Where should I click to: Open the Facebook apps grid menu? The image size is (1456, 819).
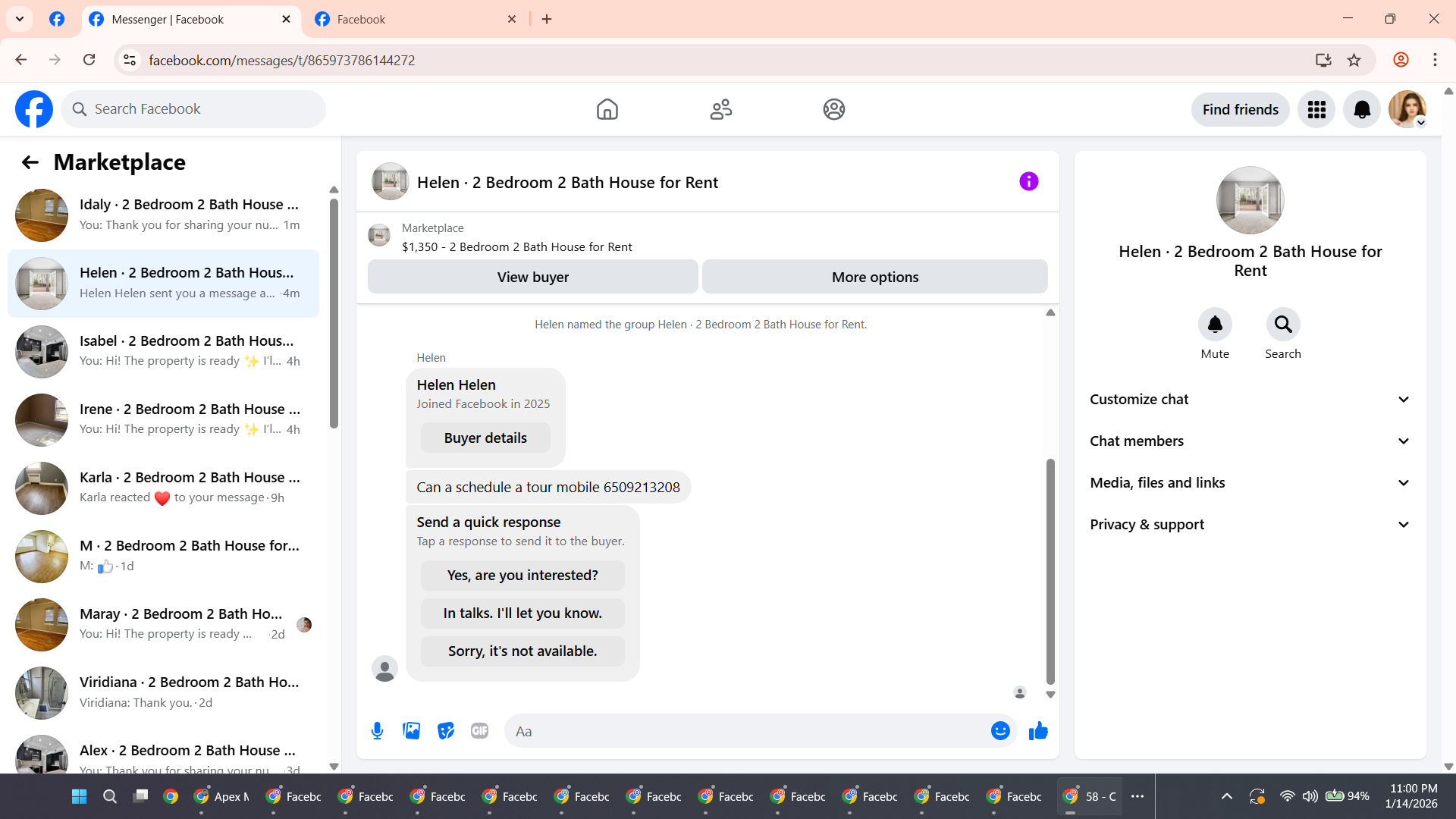pyautogui.click(x=1316, y=110)
